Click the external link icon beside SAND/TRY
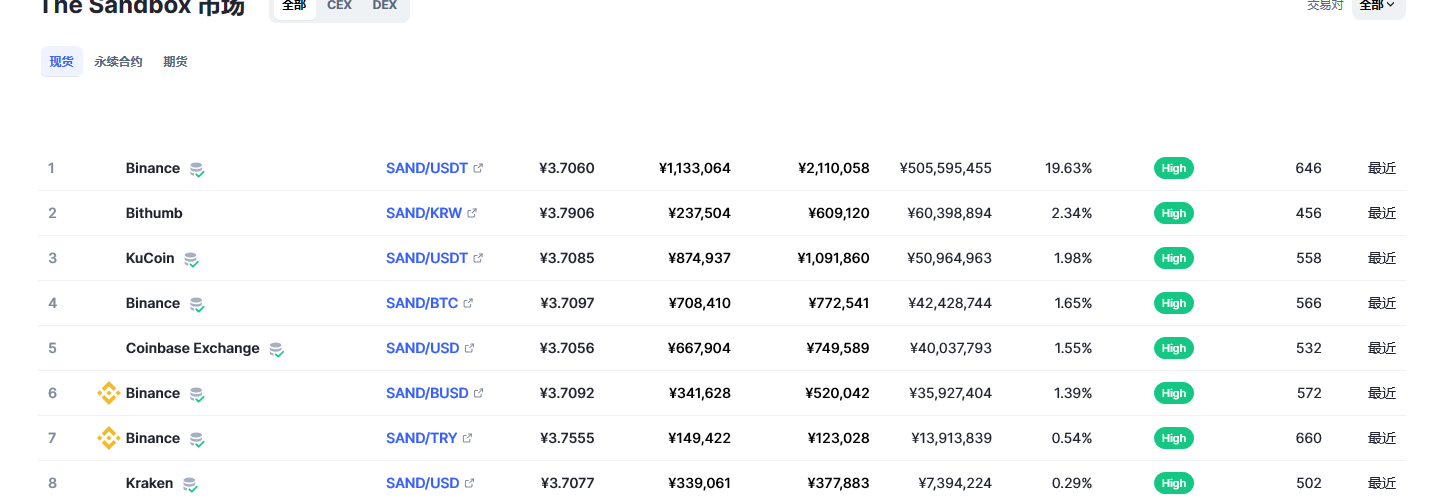This screenshot has height=500, width=1450. (467, 438)
